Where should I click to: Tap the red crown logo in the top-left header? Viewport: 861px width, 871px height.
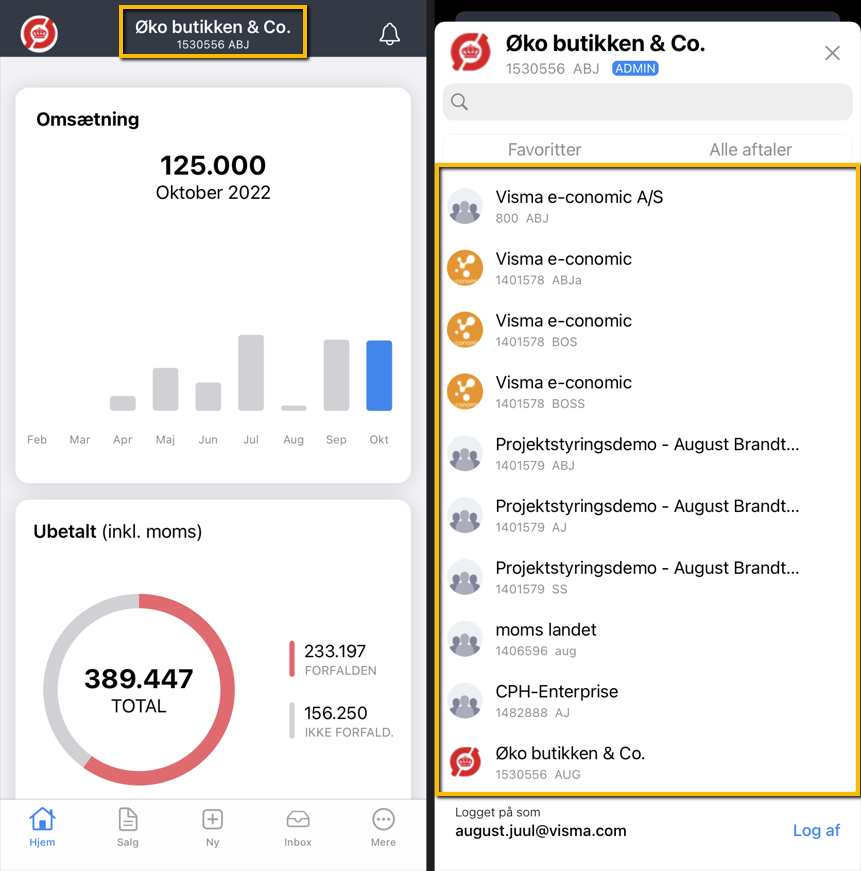[40, 34]
